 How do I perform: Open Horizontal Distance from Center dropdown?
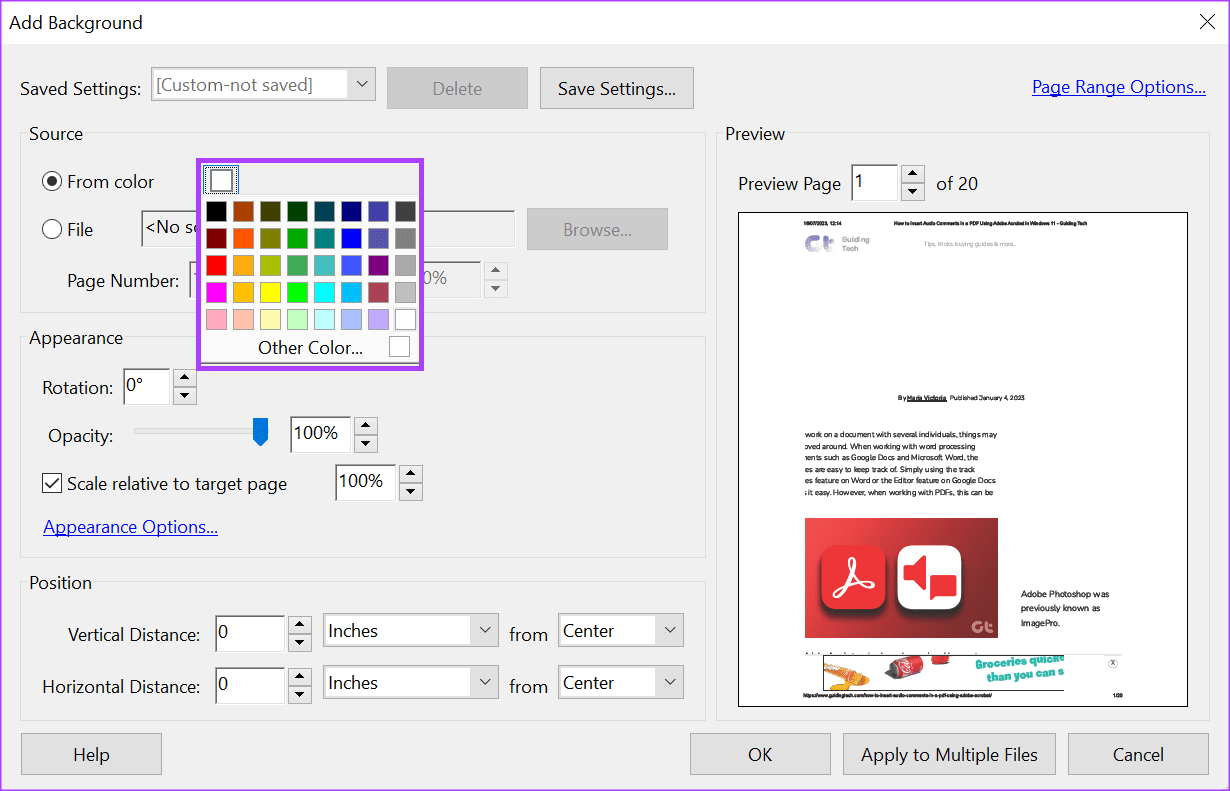click(x=669, y=683)
